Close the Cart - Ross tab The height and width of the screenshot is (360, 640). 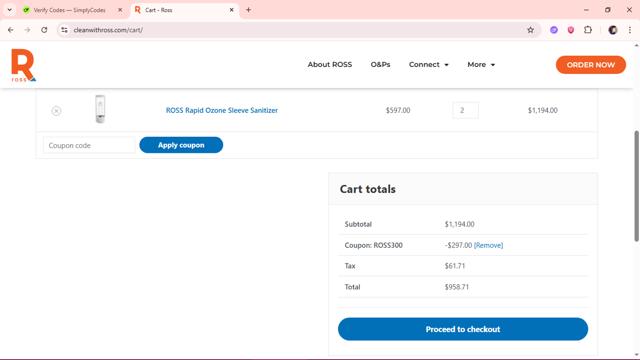pos(231,10)
